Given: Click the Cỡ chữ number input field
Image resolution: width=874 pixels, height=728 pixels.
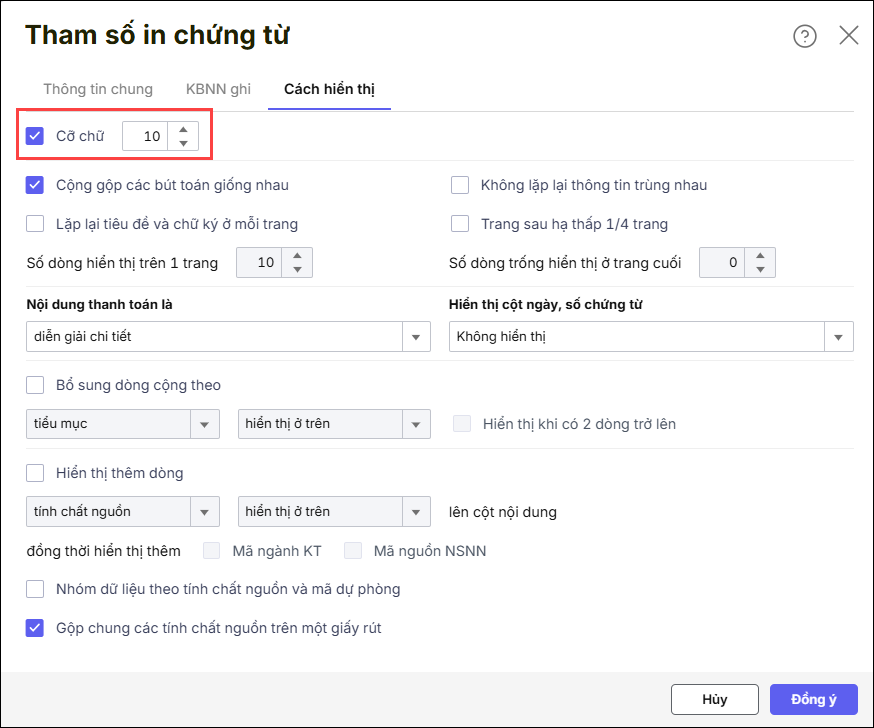Looking at the screenshot, I should click(x=146, y=136).
